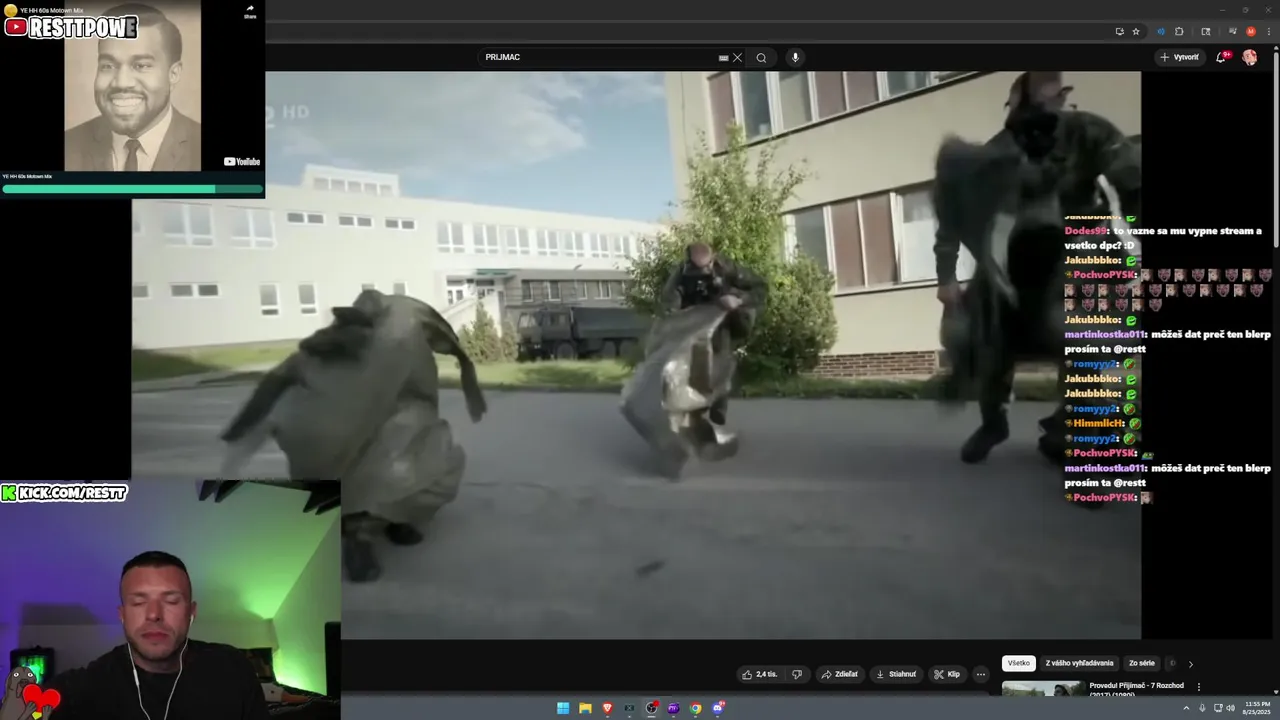Open the purple app icon on taskbar

click(x=673, y=708)
